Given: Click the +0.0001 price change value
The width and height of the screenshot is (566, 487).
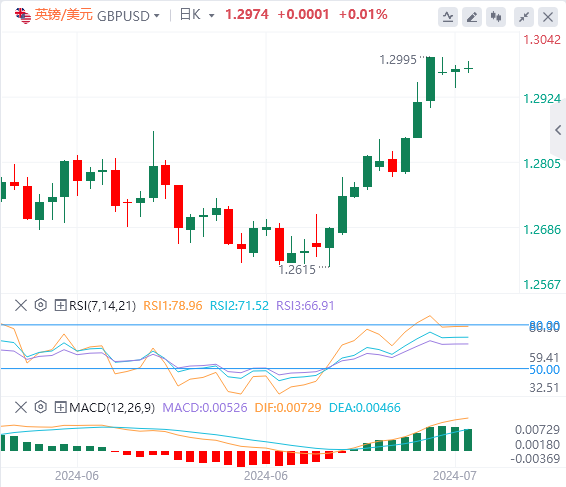Looking at the screenshot, I should click(x=303, y=15).
